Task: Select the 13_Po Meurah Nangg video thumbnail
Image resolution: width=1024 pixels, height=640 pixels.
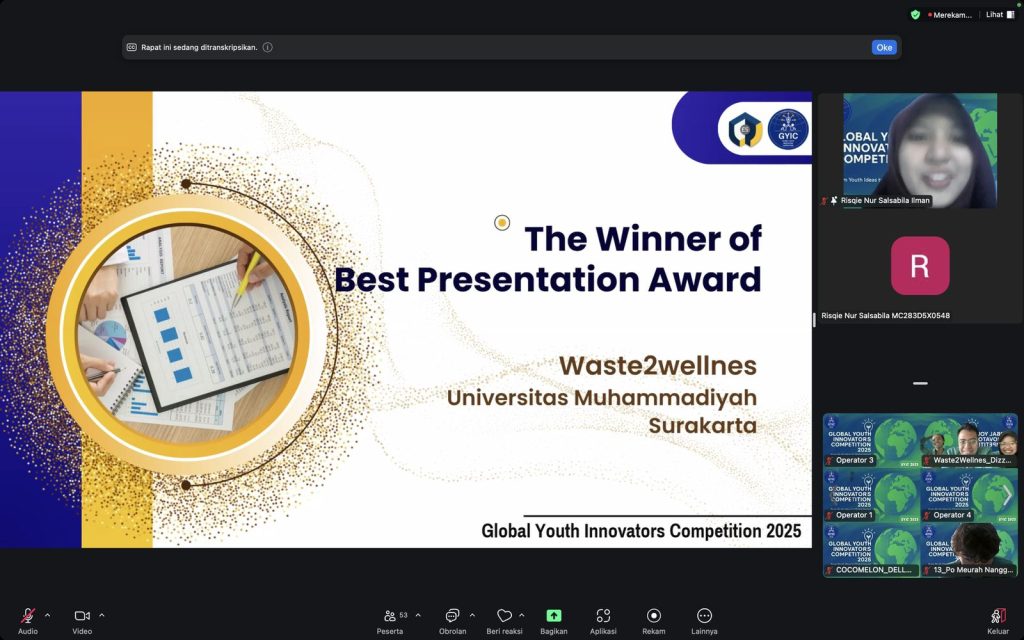Action: tap(969, 550)
